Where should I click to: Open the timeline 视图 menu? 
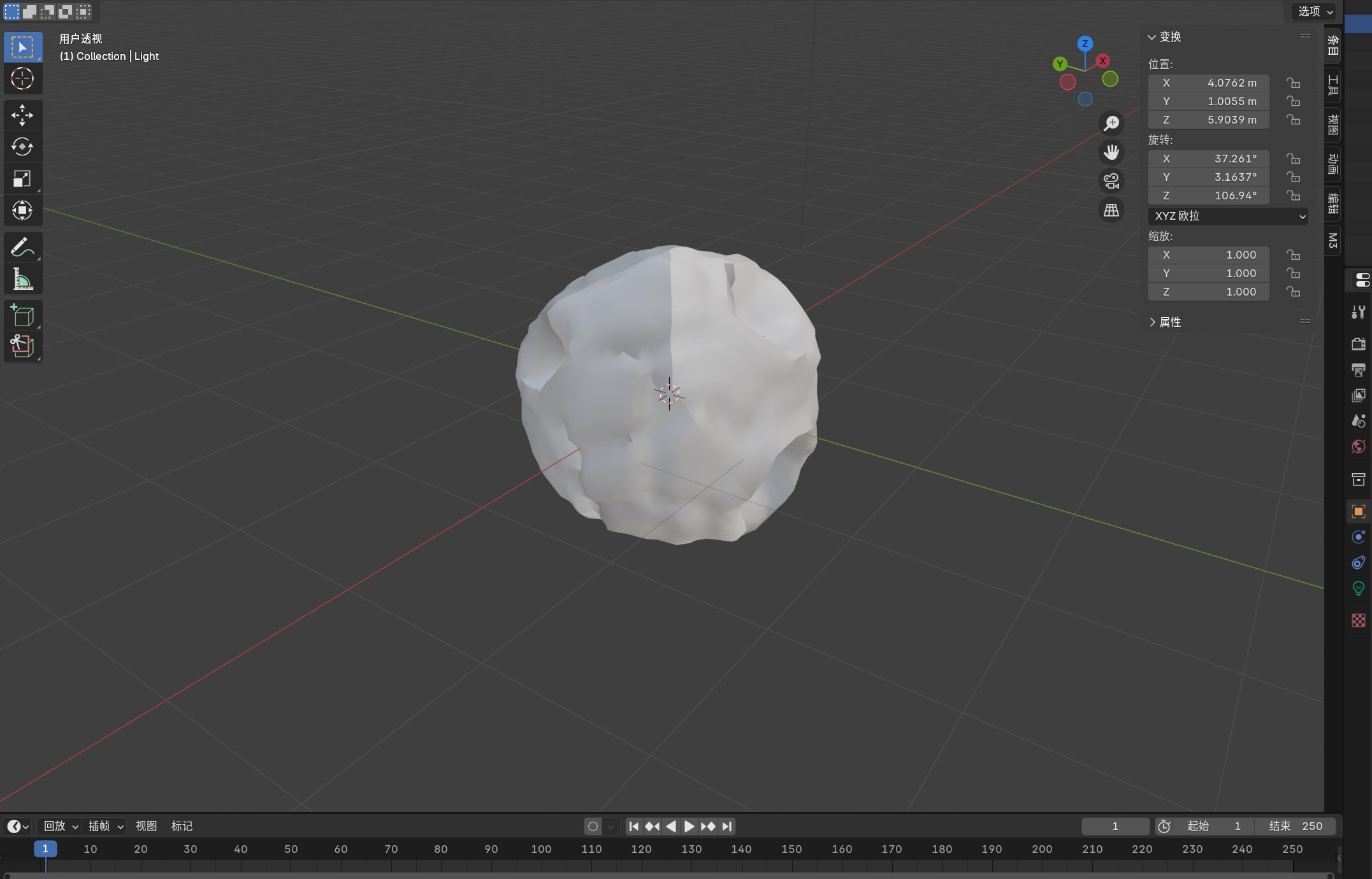pyautogui.click(x=146, y=826)
